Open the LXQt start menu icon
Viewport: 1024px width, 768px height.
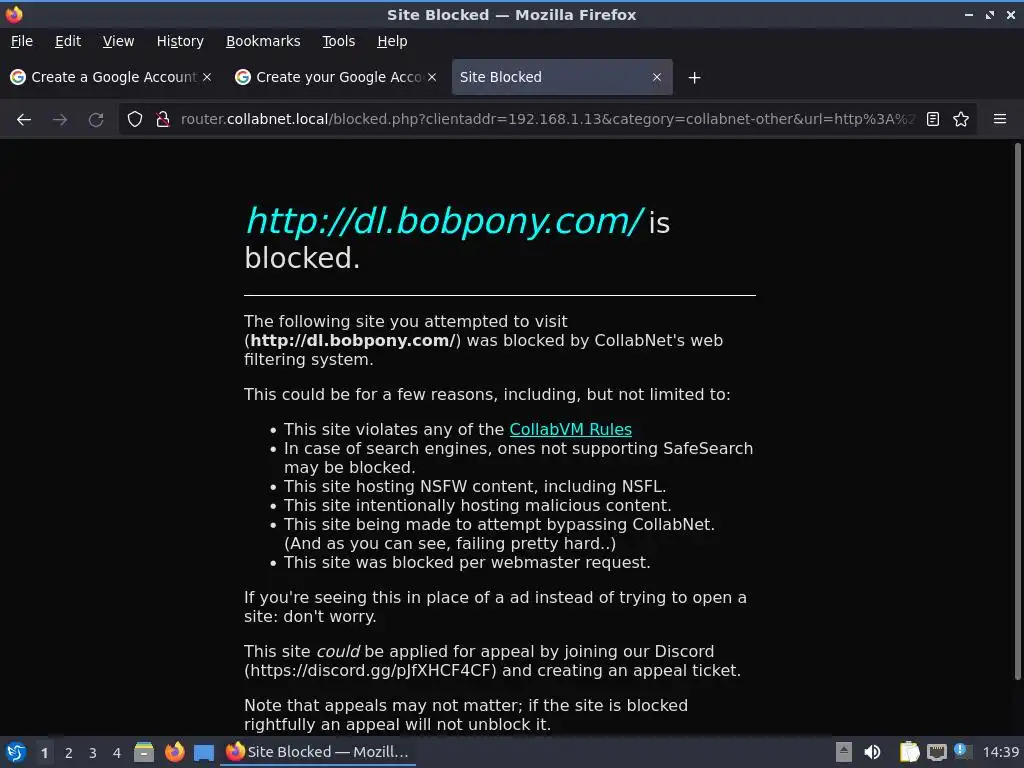16,752
